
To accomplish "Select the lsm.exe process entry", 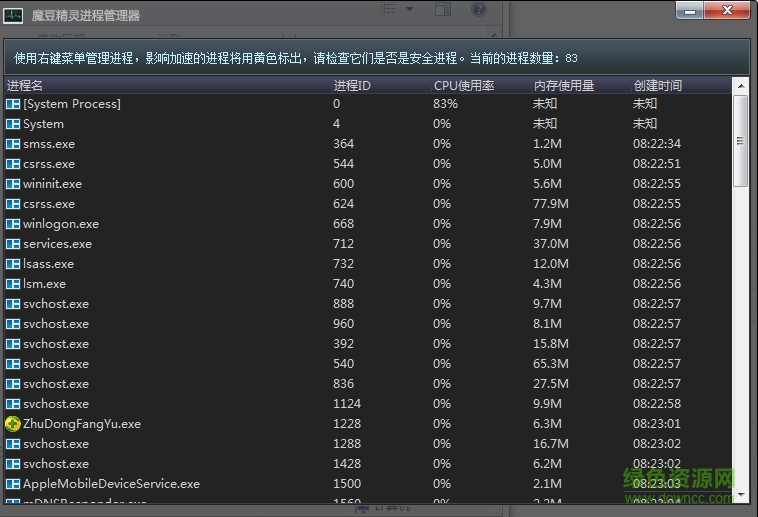I will 44,284.
